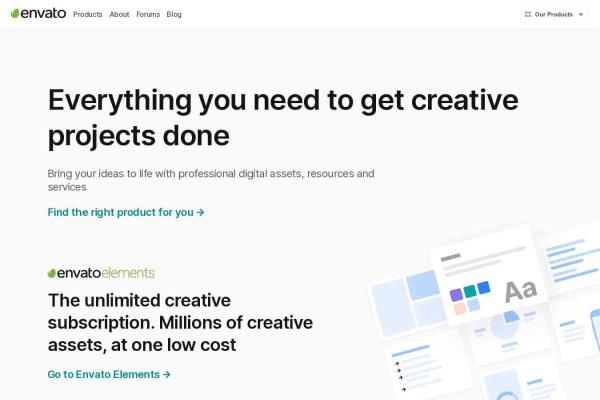600x400 pixels.
Task: Click the caret arrow after Our Products
Action: 580,15
